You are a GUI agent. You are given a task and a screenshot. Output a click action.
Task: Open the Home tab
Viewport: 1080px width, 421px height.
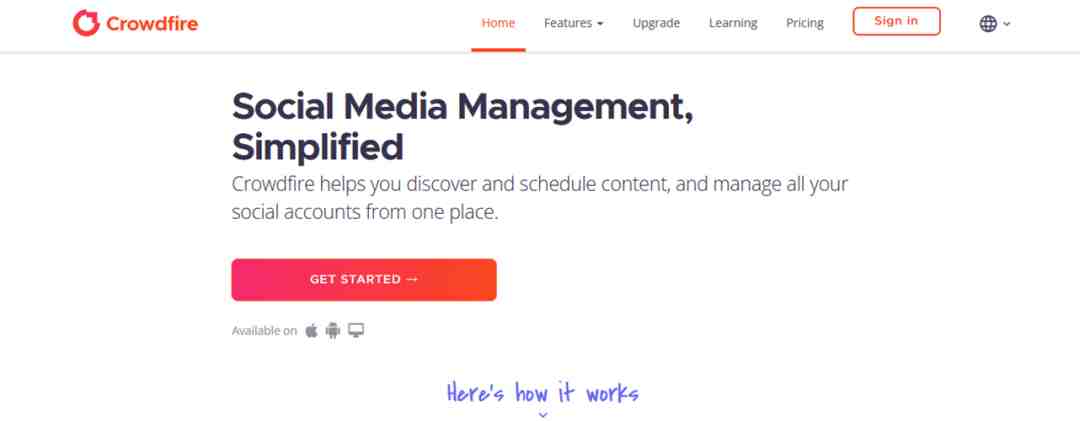(x=498, y=23)
